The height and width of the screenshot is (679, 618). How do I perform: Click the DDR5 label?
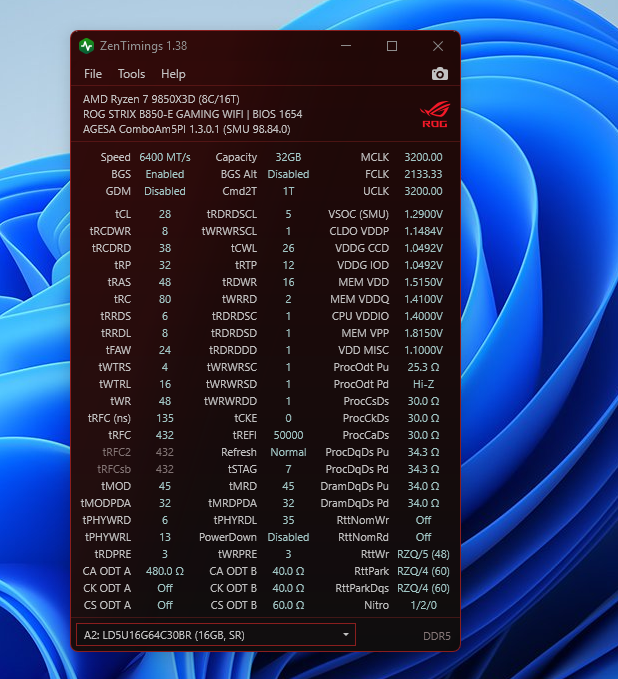click(437, 636)
